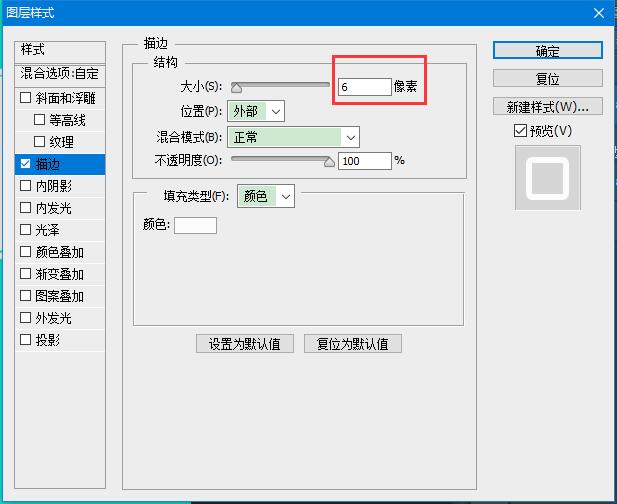
Task: Enable the 颜色叠加 checkbox
Action: point(26,252)
